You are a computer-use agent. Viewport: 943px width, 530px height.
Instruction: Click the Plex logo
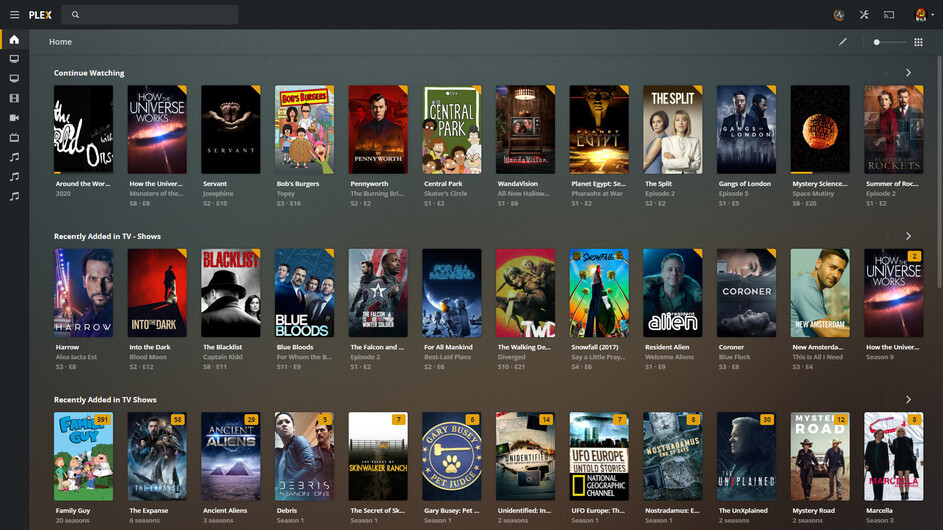pyautogui.click(x=40, y=14)
